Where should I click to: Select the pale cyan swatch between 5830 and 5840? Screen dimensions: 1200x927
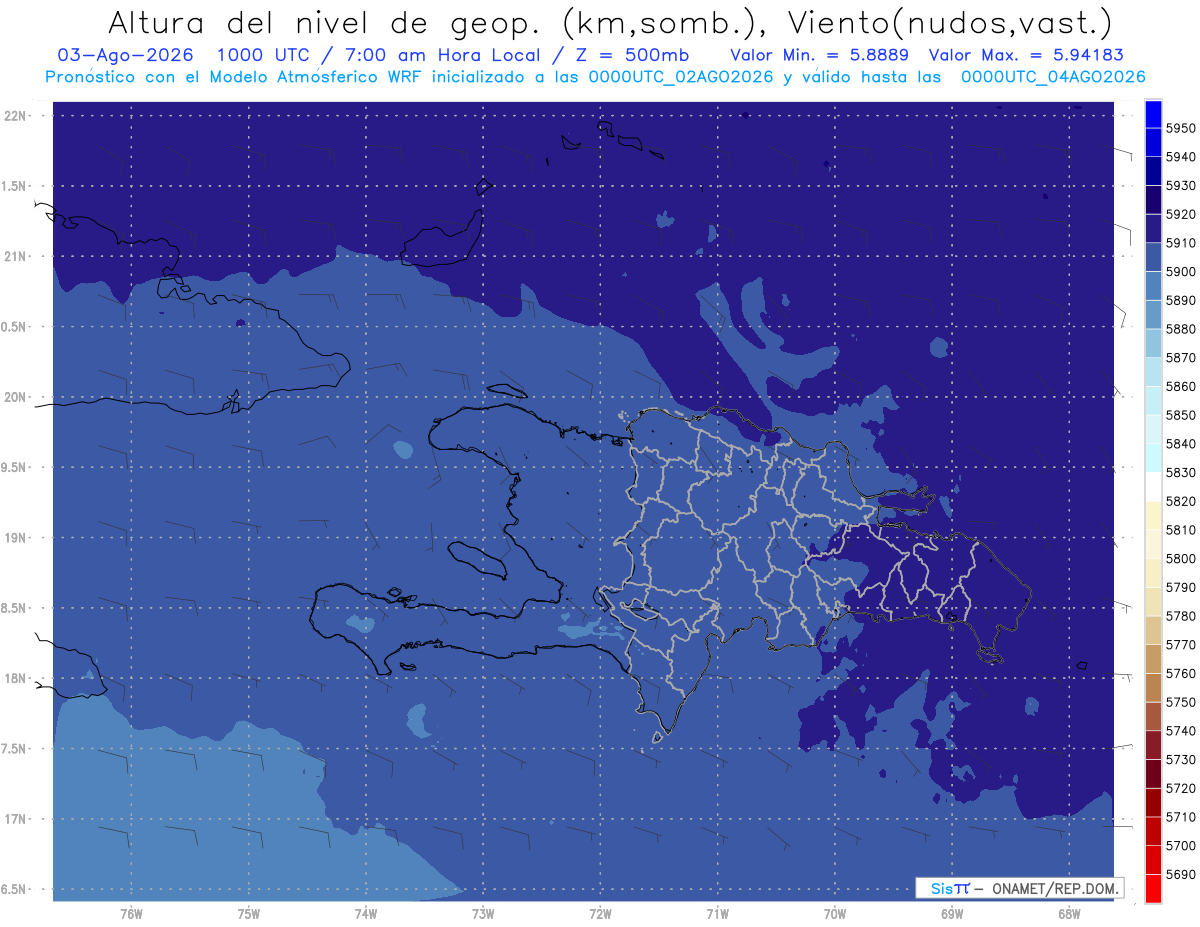(x=1153, y=458)
